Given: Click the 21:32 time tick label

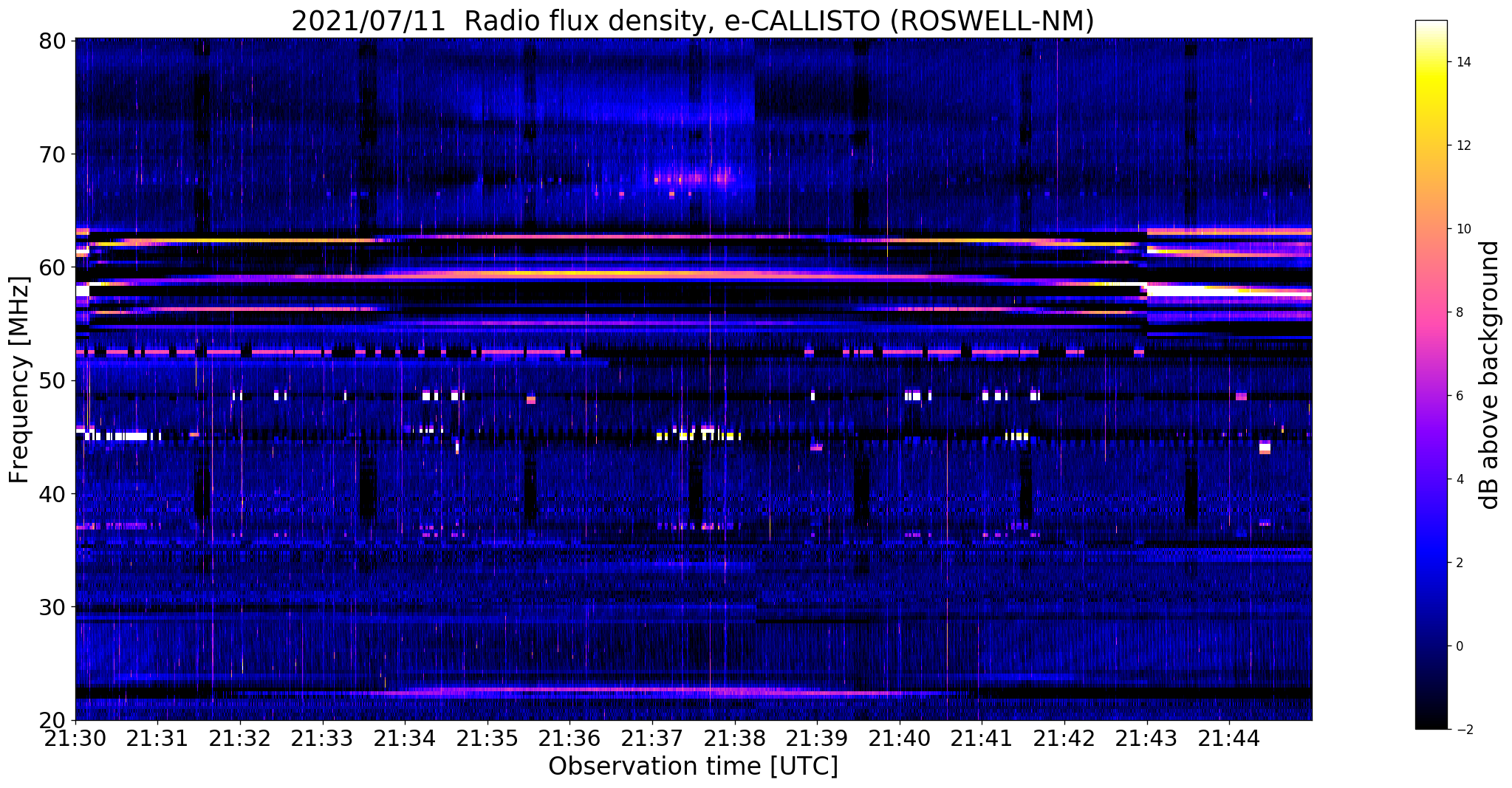Looking at the screenshot, I should (239, 739).
